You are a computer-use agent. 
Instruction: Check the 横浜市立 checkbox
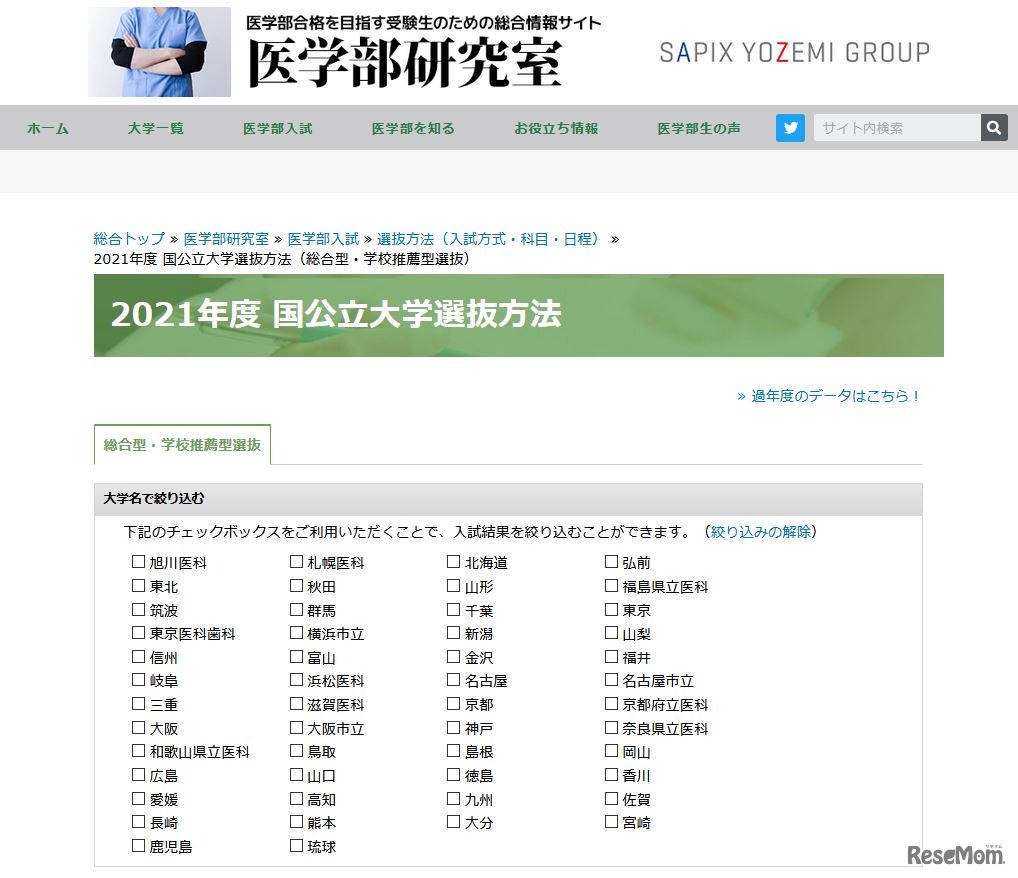295,633
